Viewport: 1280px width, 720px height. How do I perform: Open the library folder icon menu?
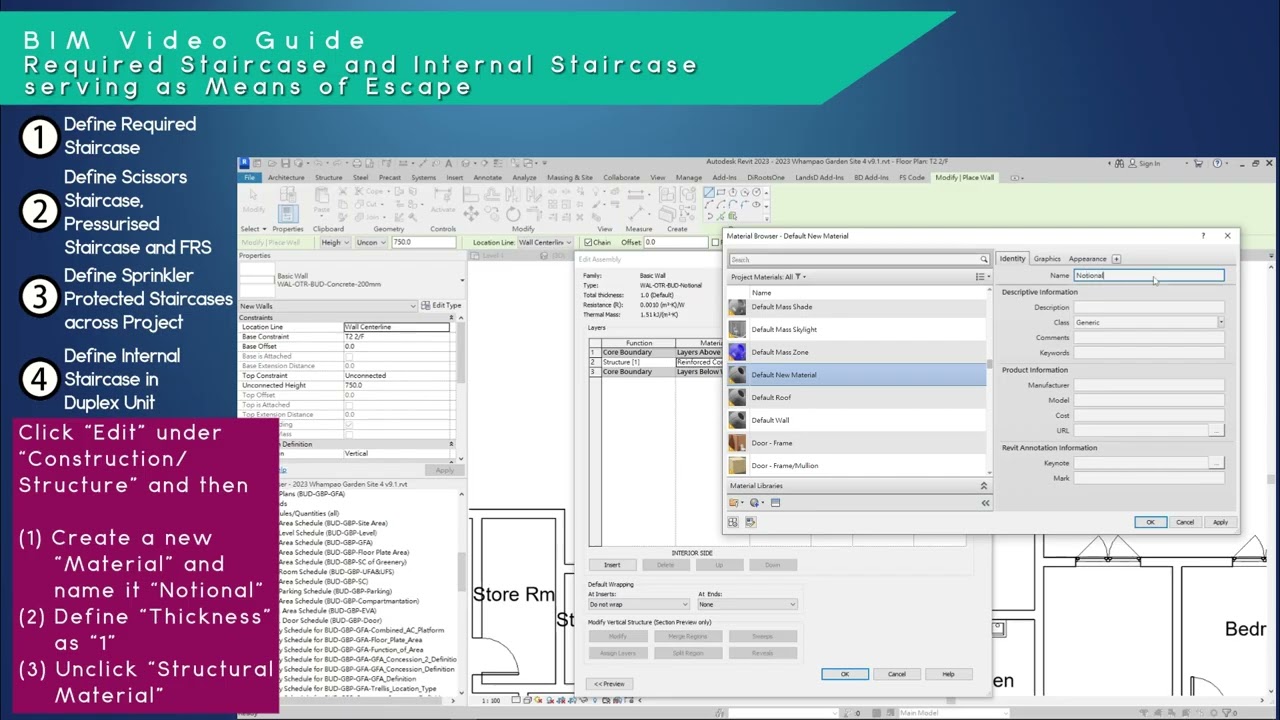click(x=737, y=503)
